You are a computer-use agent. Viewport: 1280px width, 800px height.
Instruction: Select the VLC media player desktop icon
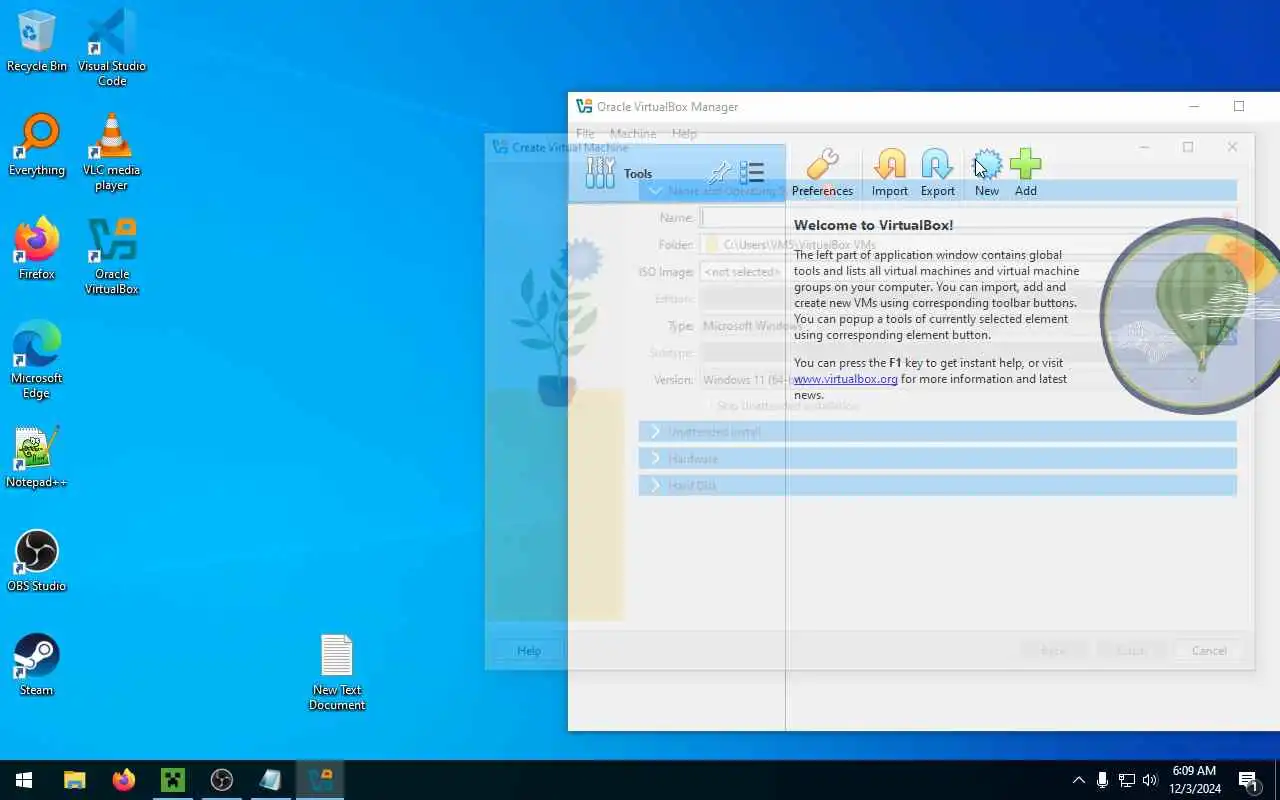pyautogui.click(x=112, y=151)
